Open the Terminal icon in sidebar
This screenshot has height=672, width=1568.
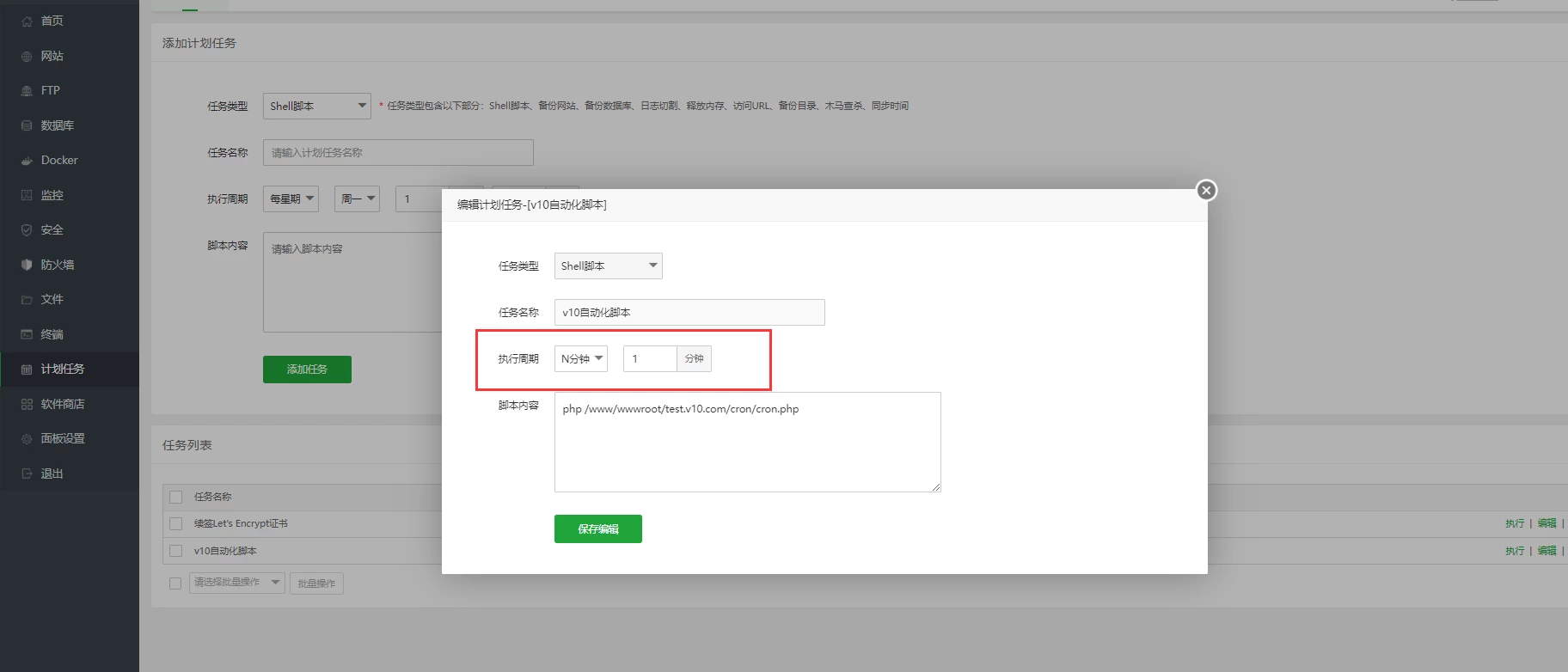point(27,334)
